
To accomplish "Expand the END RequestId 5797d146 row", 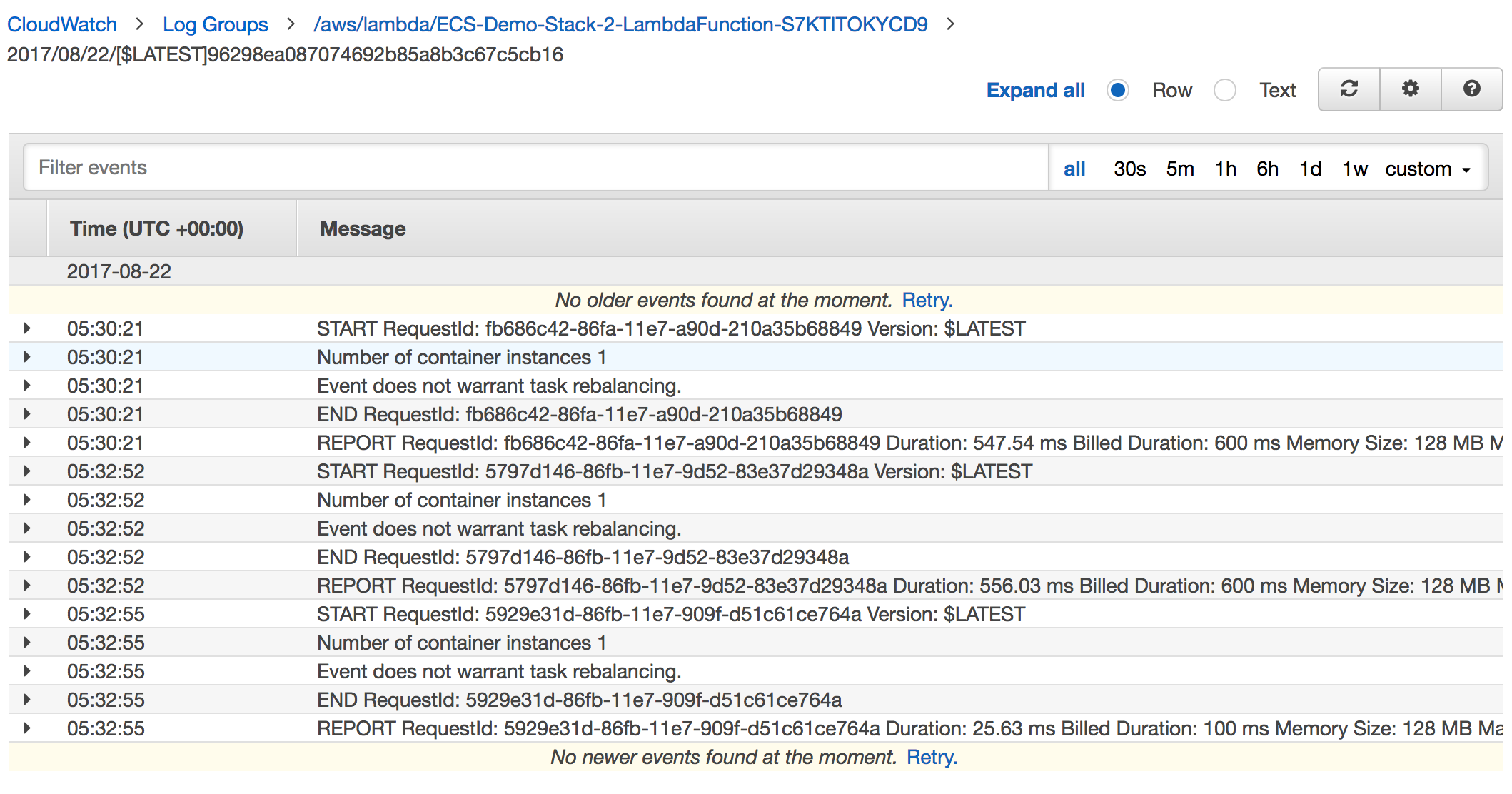I will [x=27, y=557].
